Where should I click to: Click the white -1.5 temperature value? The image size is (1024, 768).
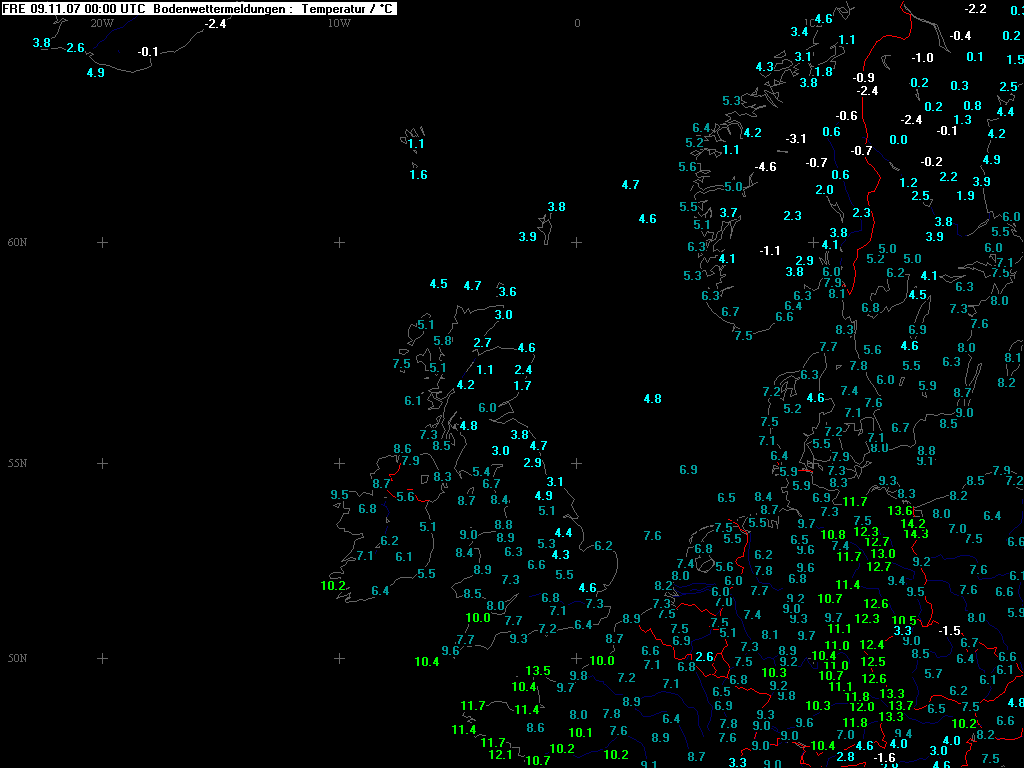949,631
